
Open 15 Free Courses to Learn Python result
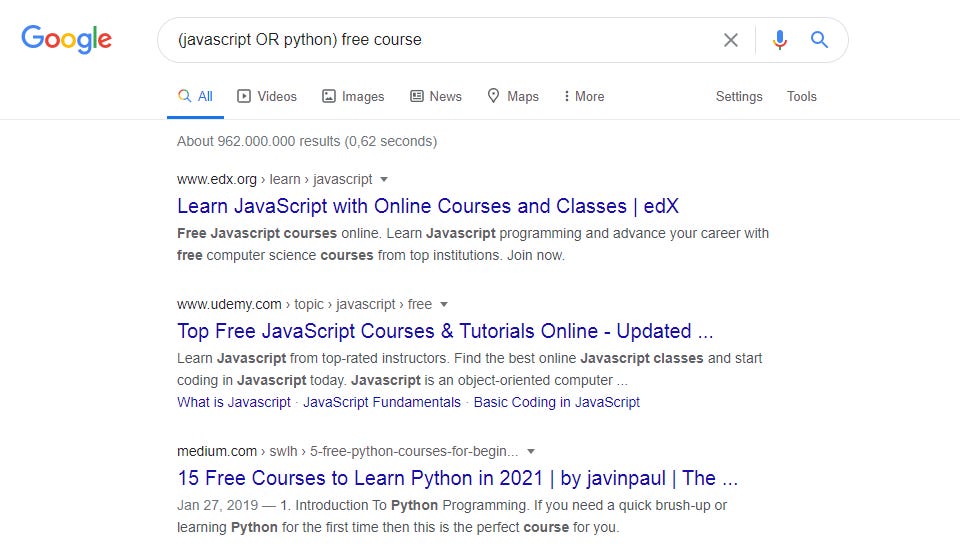(x=457, y=478)
